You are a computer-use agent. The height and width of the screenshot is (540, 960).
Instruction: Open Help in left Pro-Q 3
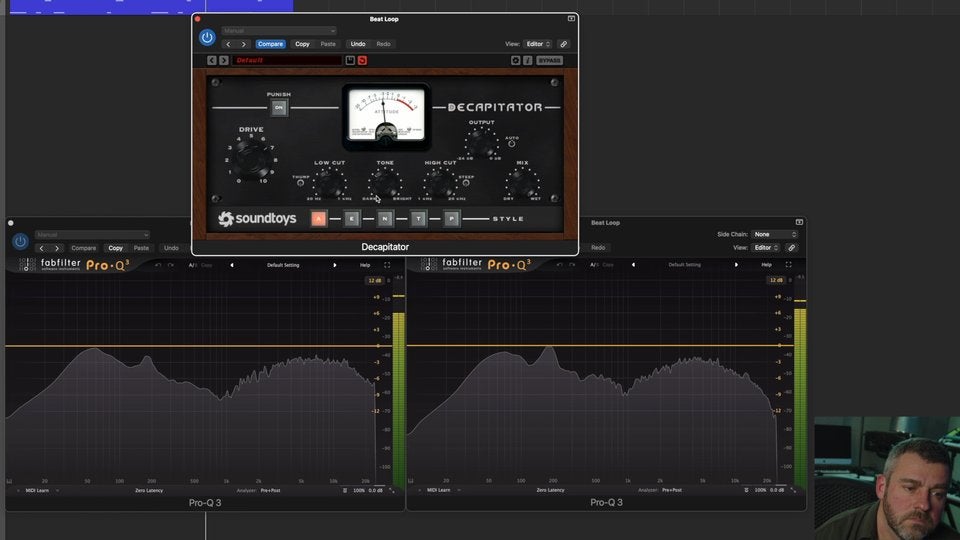point(365,265)
